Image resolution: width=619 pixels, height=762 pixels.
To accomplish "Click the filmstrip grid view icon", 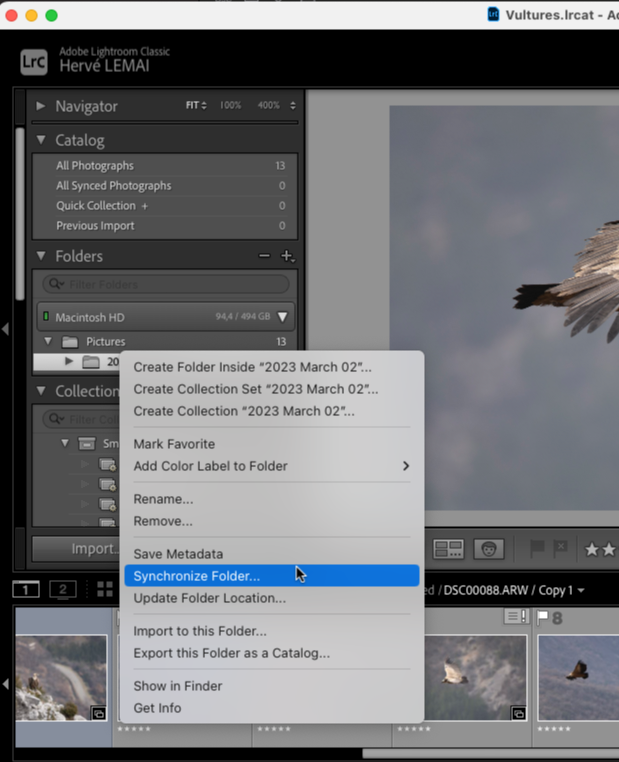I will 105,589.
